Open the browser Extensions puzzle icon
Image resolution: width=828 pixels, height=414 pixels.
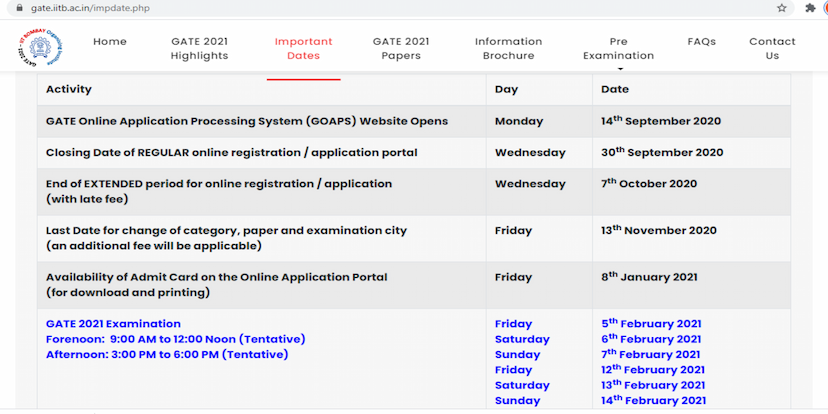point(809,7)
